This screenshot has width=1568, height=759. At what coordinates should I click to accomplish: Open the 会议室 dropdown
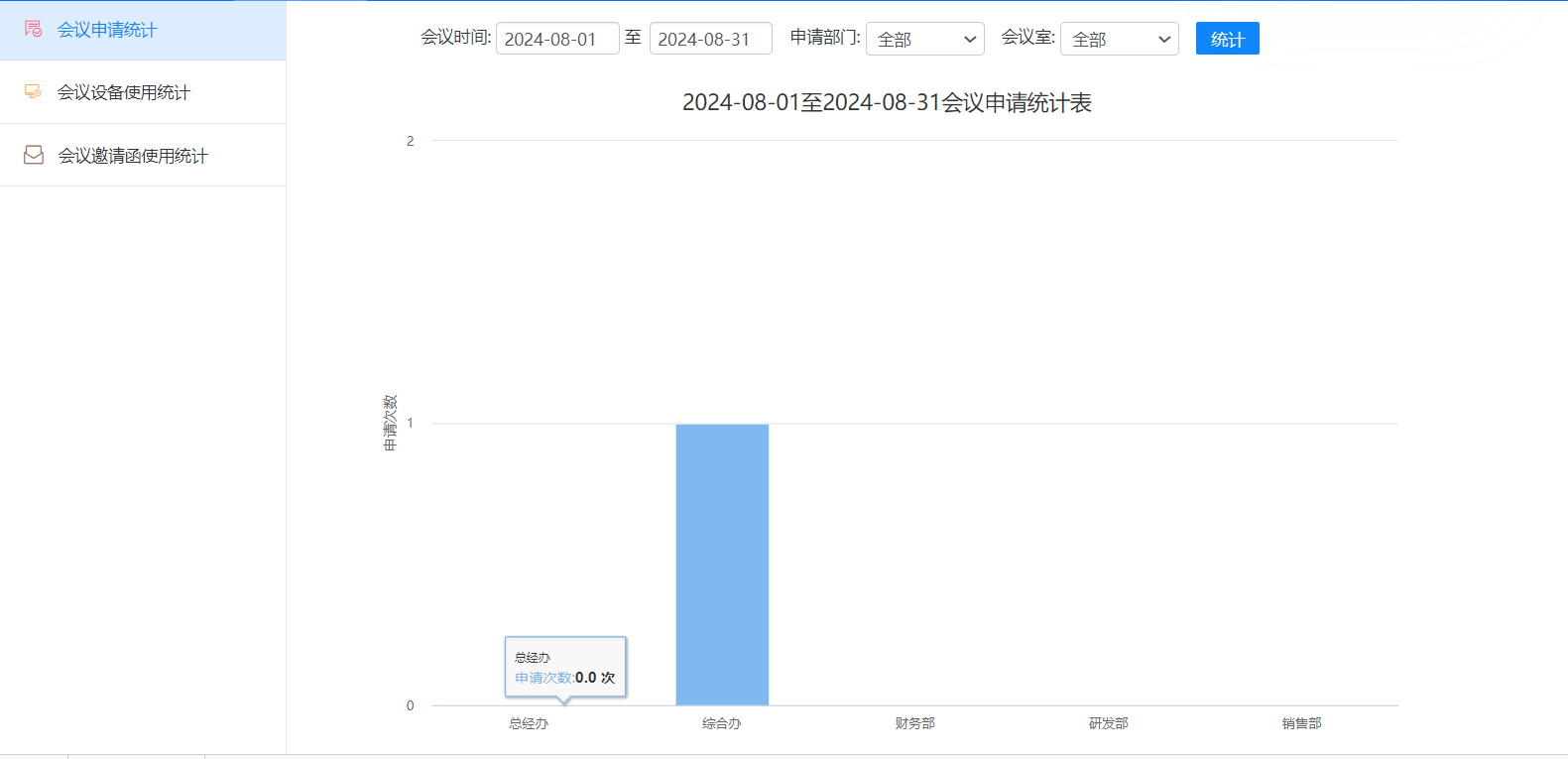[1119, 39]
